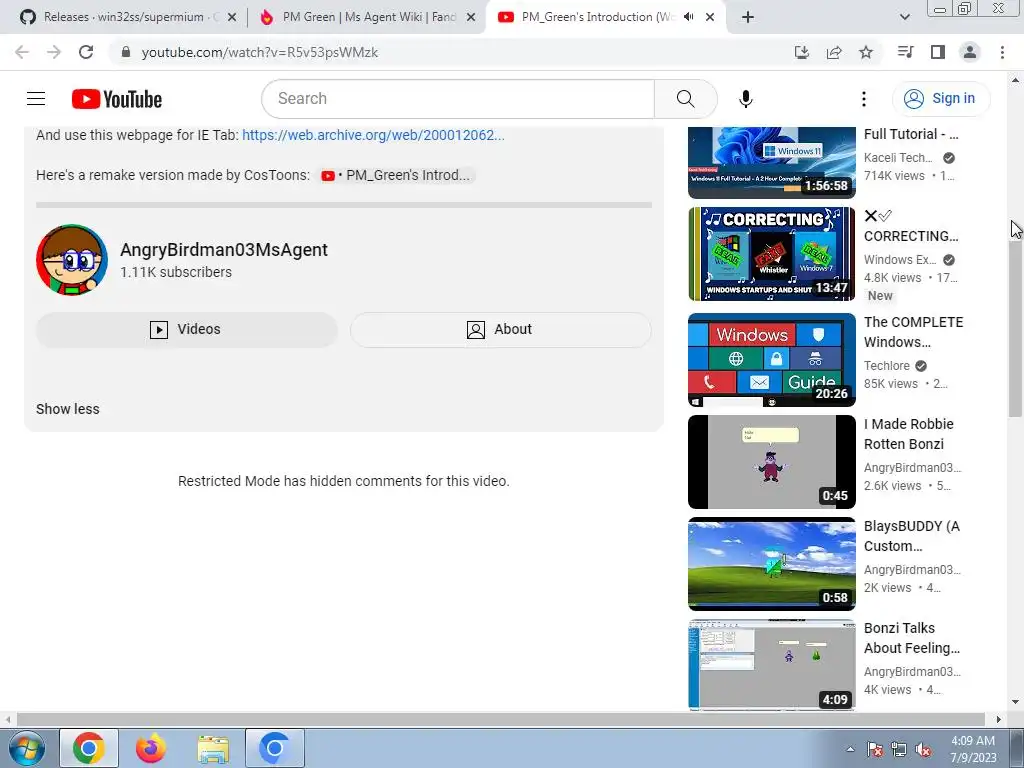Open AngryBirdman03MsAgent channel name link

pos(224,249)
